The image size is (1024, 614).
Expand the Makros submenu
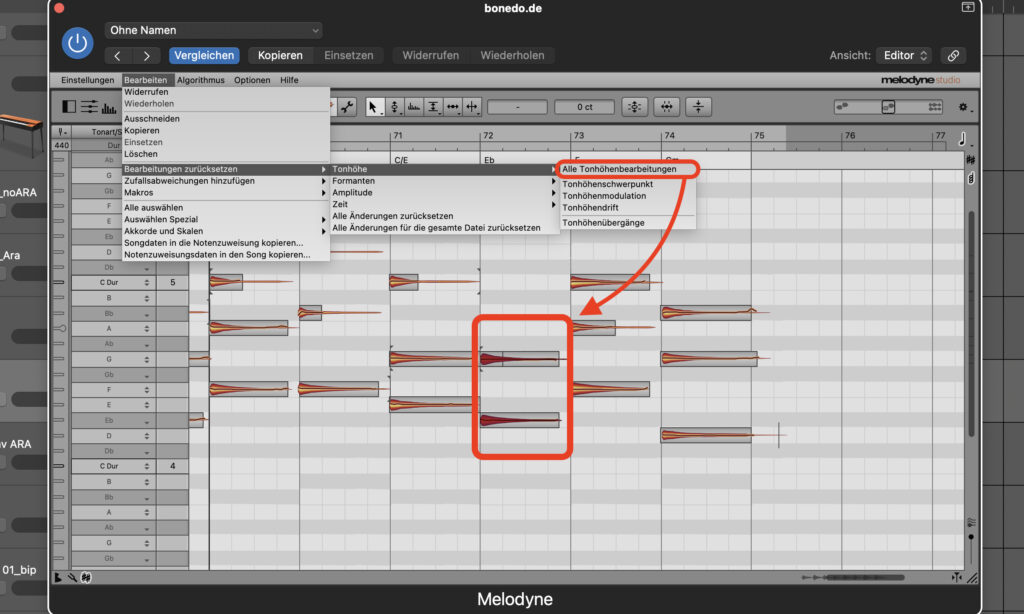point(225,193)
